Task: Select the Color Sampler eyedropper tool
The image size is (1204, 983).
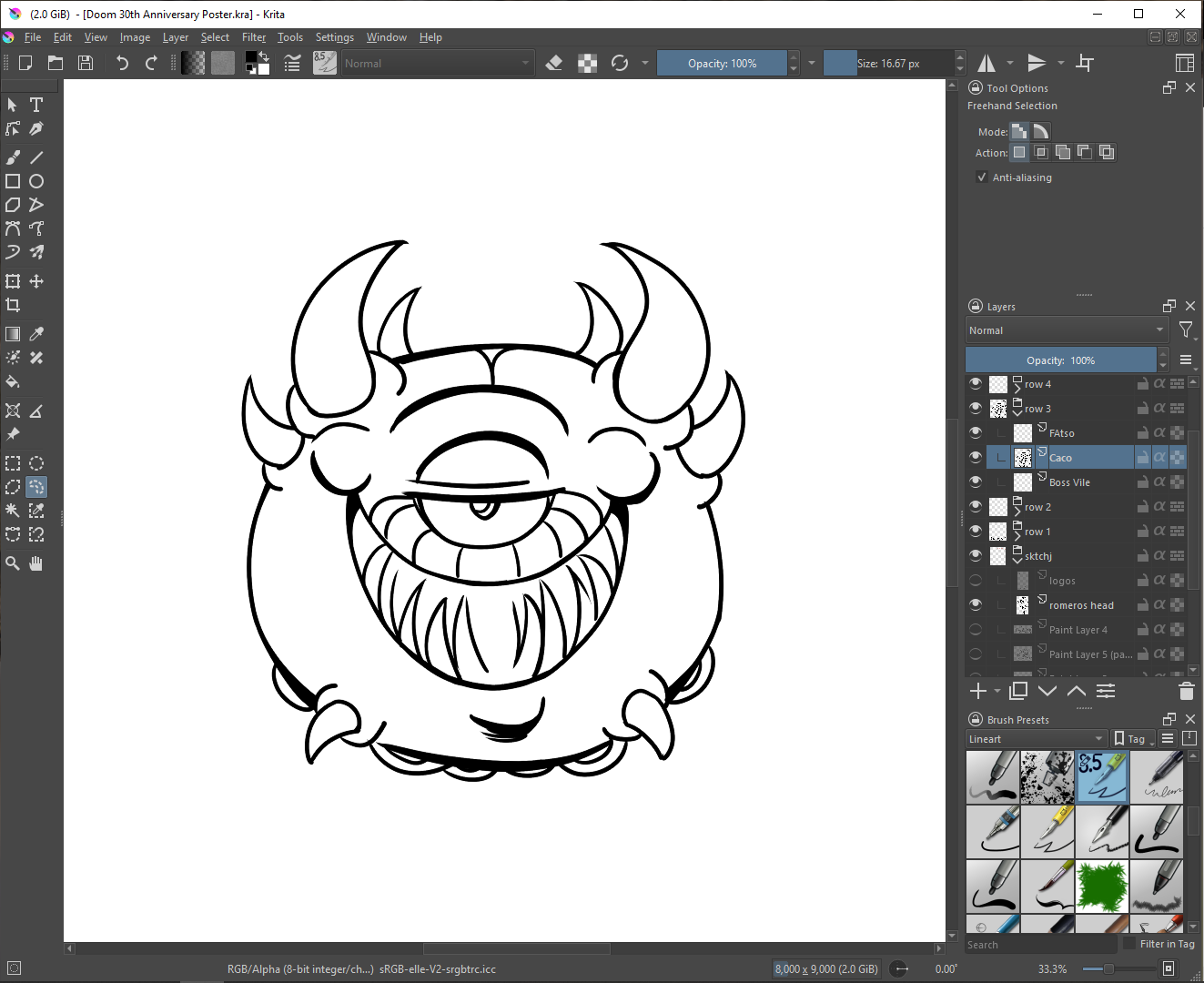Action: click(36, 334)
